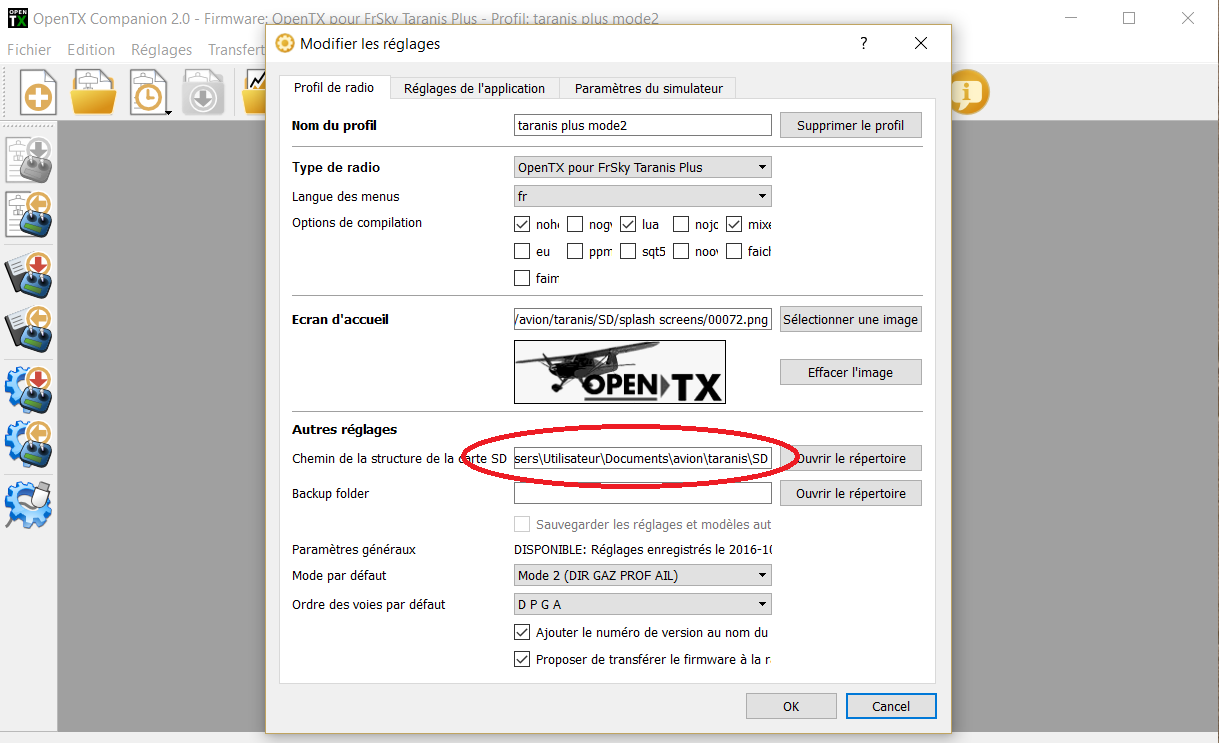Click gear radio icon with red down arrow
Screen dimensions: 1219x743
29,391
